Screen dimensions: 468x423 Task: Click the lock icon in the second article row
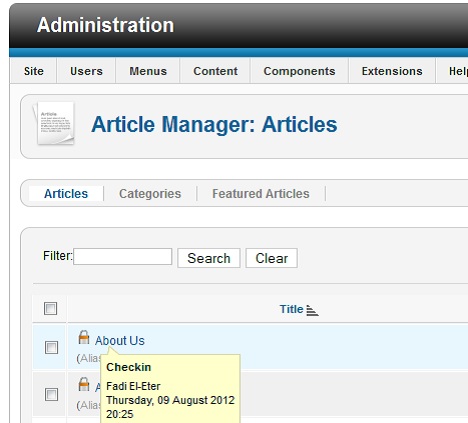[x=84, y=384]
